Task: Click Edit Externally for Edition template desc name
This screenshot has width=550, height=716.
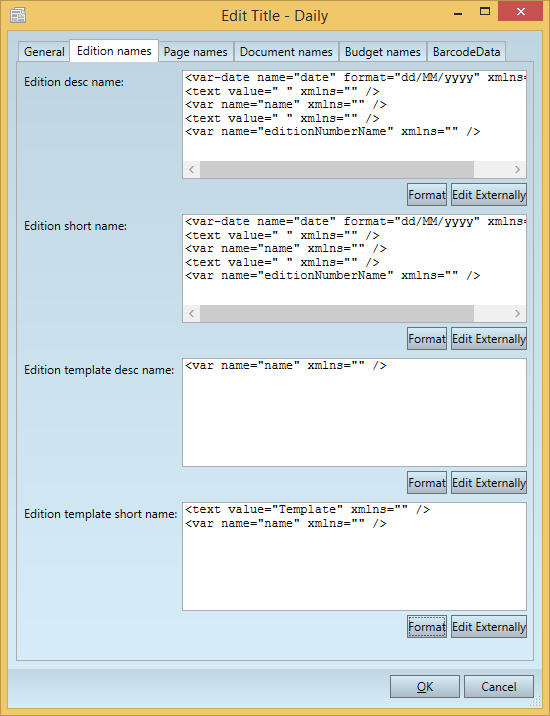Action: [489, 483]
